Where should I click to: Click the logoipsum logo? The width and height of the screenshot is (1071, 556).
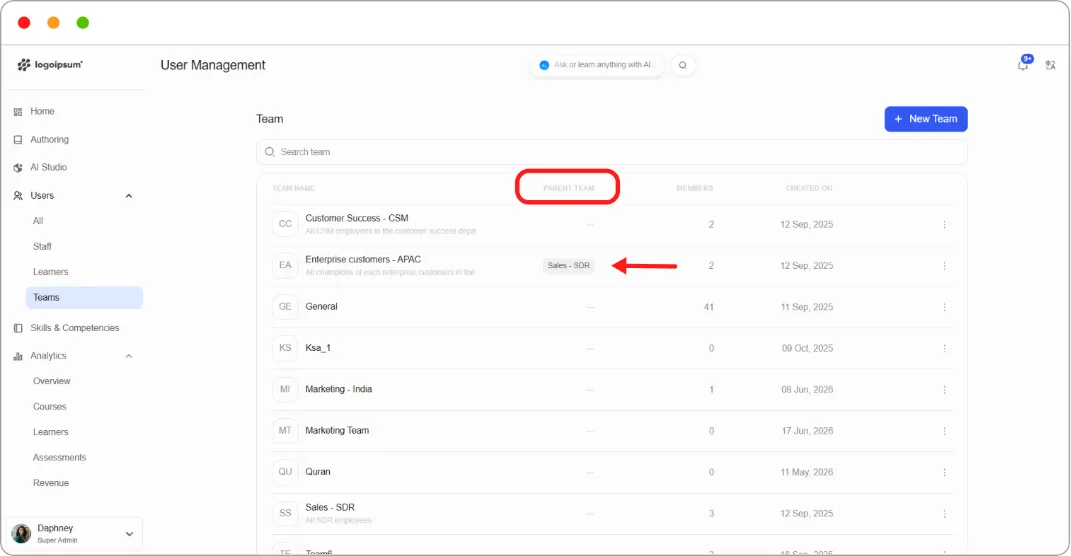tap(50, 65)
